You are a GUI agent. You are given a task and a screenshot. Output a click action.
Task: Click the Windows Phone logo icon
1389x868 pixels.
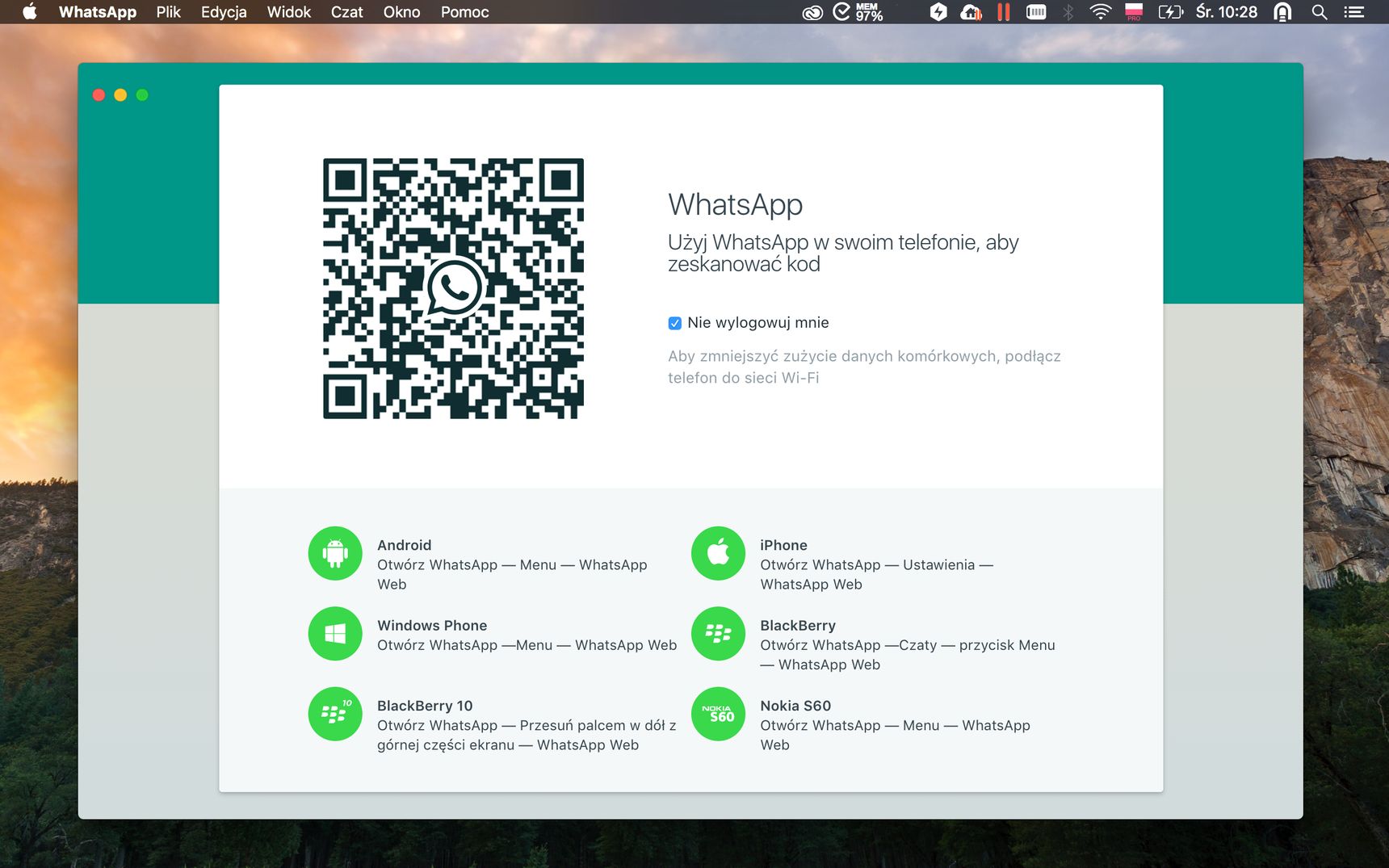tap(335, 634)
